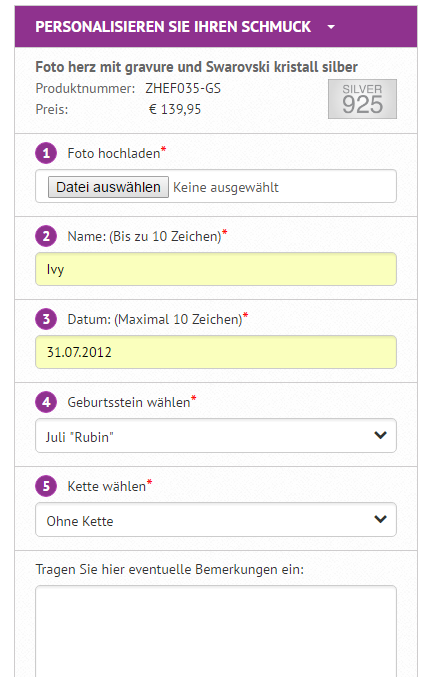Open the Kette wählen dropdown
Screen dimensions: 431x677
point(216,519)
